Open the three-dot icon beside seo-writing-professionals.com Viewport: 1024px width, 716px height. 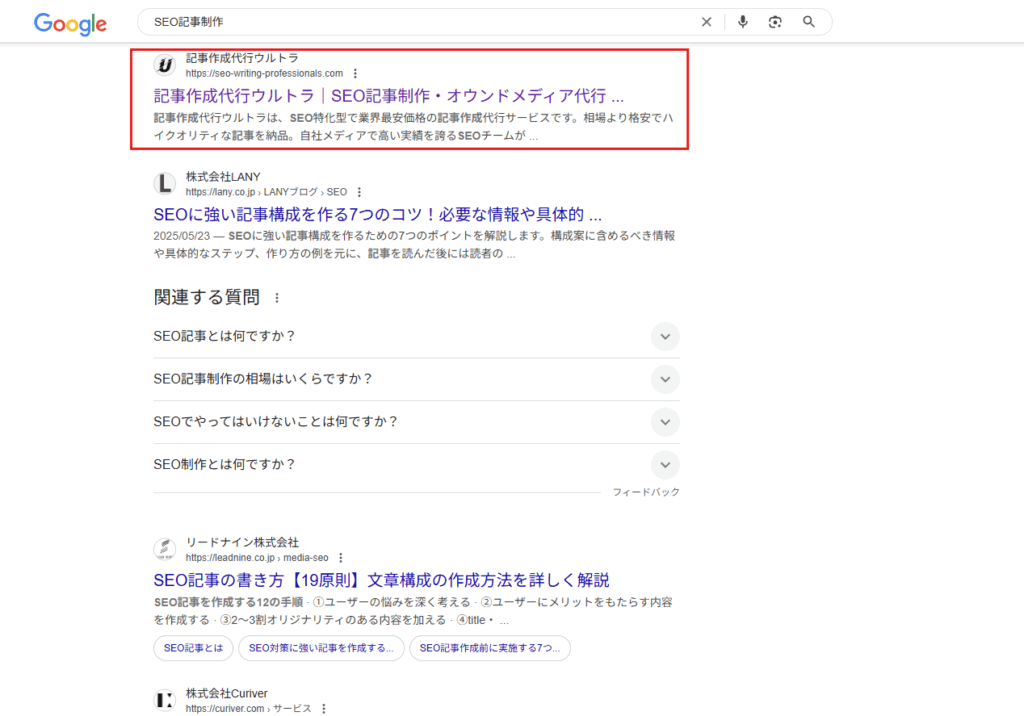(356, 73)
